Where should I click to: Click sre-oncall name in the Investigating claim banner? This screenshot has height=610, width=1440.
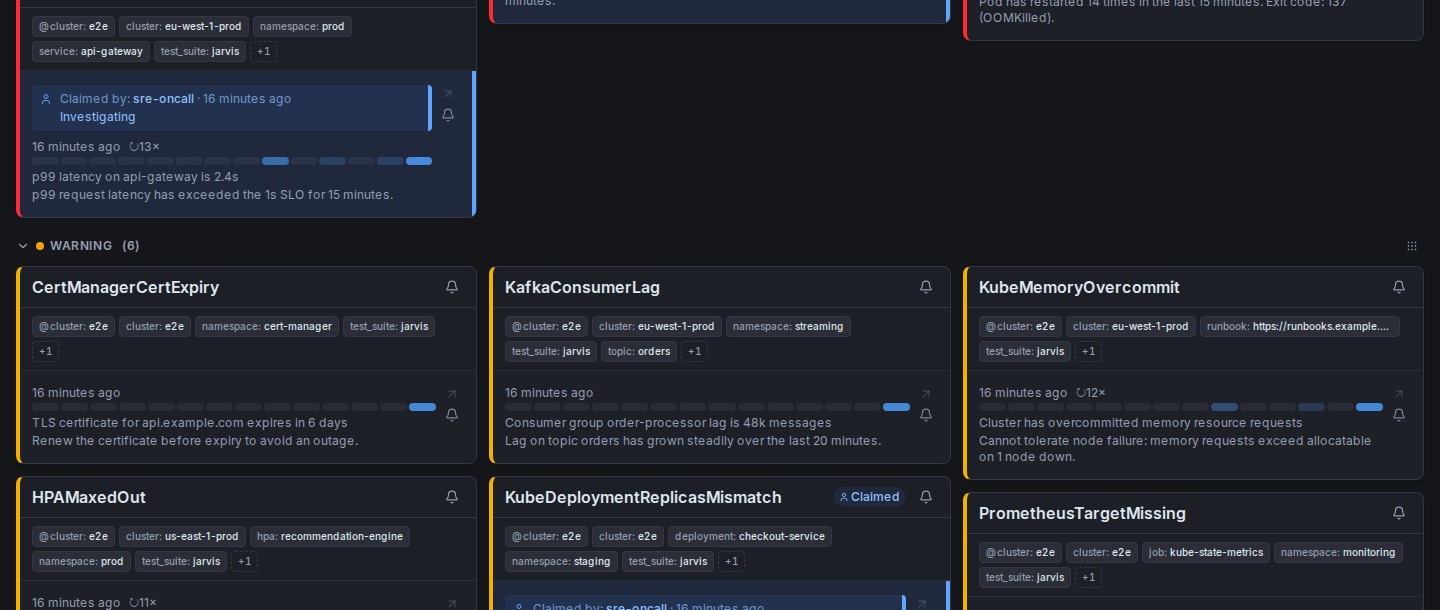coord(164,99)
